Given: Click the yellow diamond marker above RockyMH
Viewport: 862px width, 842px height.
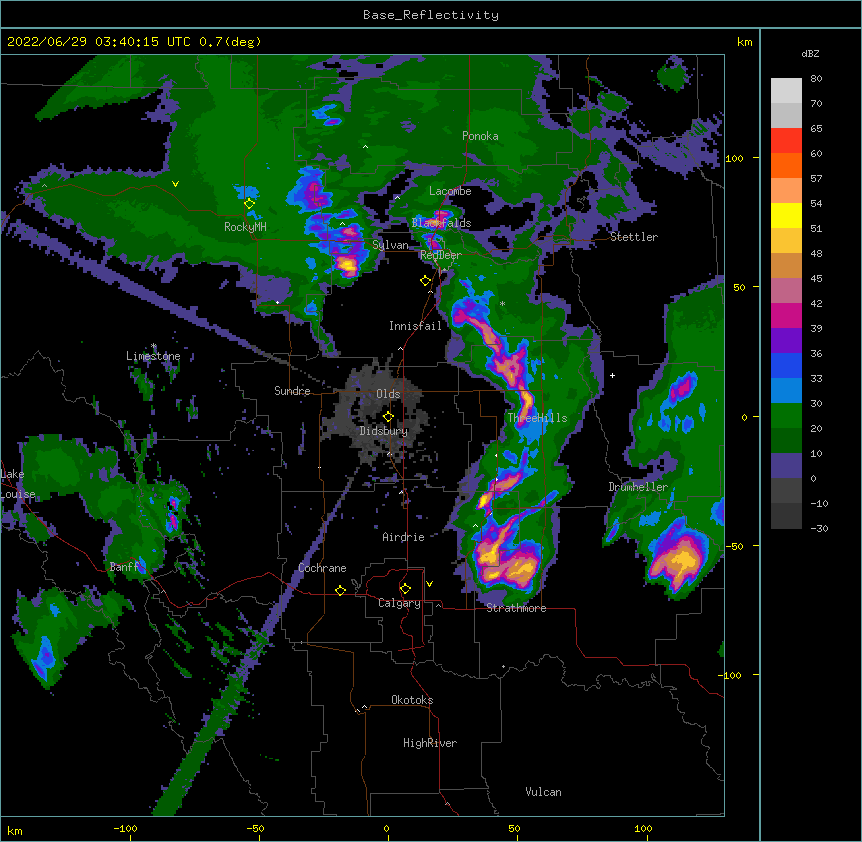Looking at the screenshot, I should (x=249, y=204).
